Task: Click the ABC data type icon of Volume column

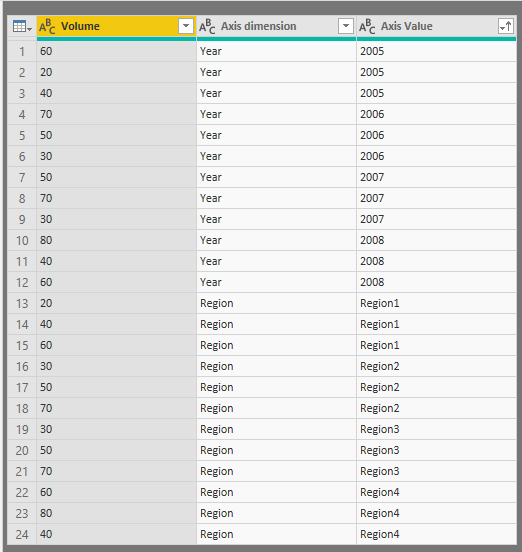Action: click(47, 26)
